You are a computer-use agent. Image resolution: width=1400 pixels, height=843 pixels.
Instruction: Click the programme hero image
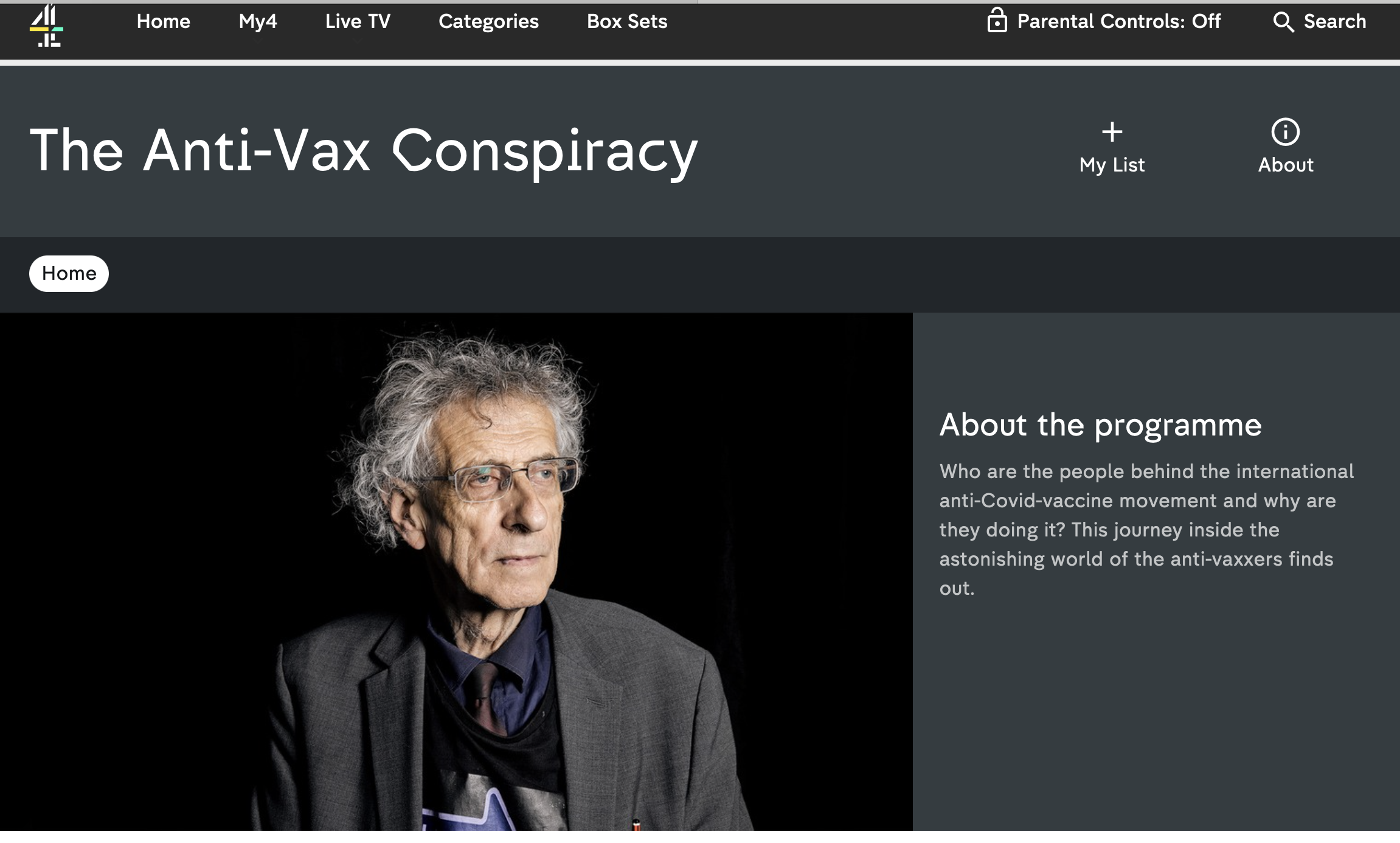tap(456, 572)
